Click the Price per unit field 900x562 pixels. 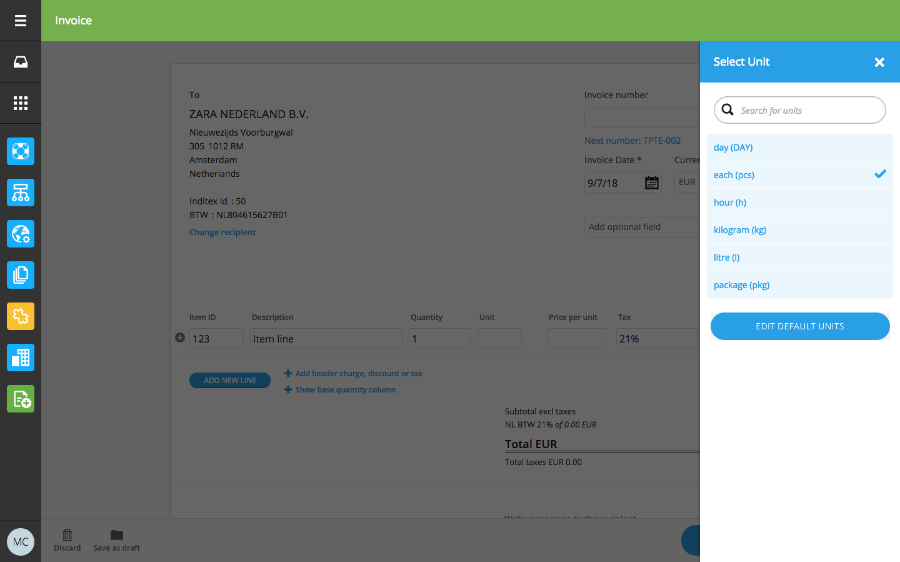click(x=576, y=338)
